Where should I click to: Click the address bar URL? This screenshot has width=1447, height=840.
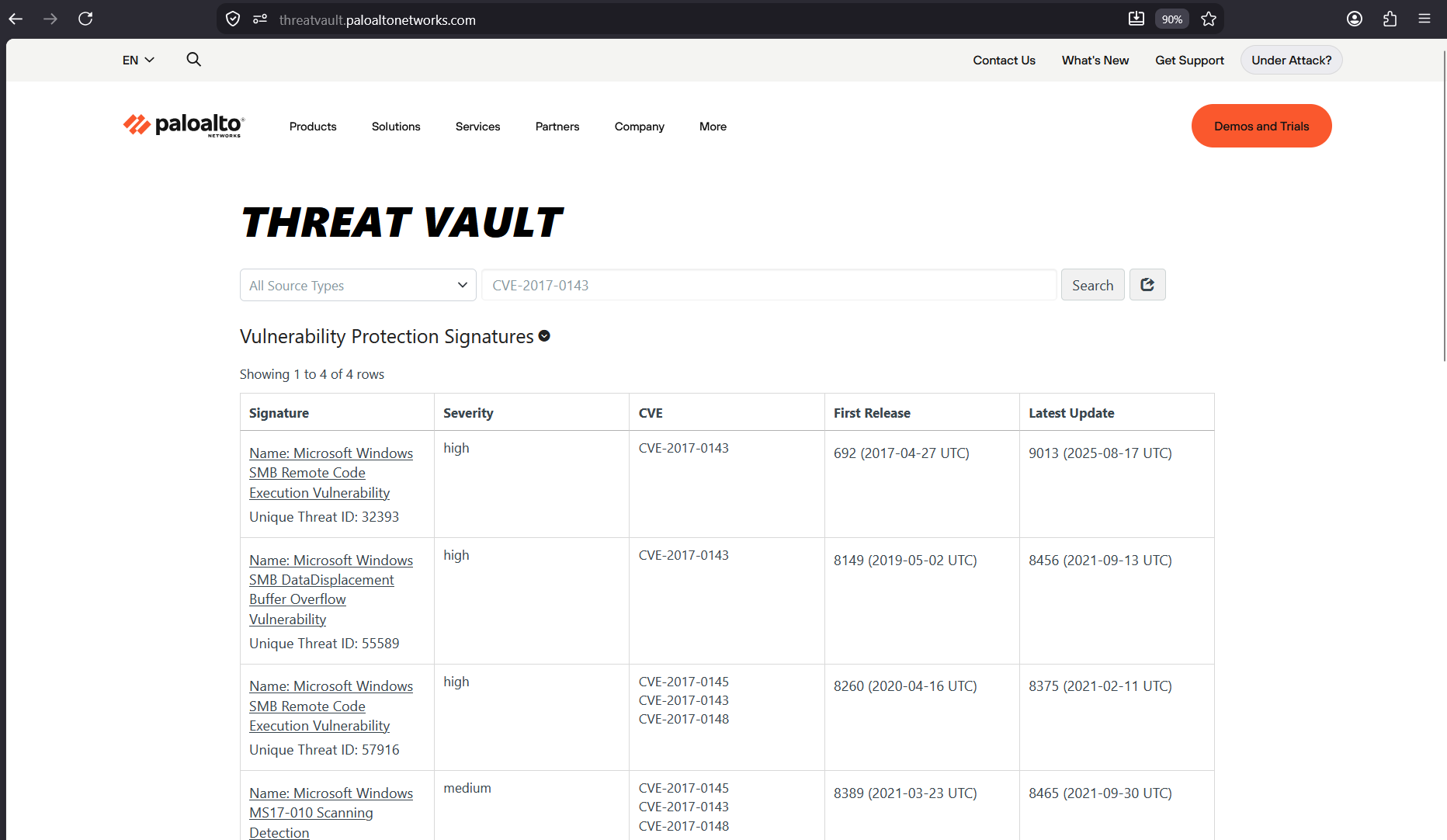click(377, 20)
